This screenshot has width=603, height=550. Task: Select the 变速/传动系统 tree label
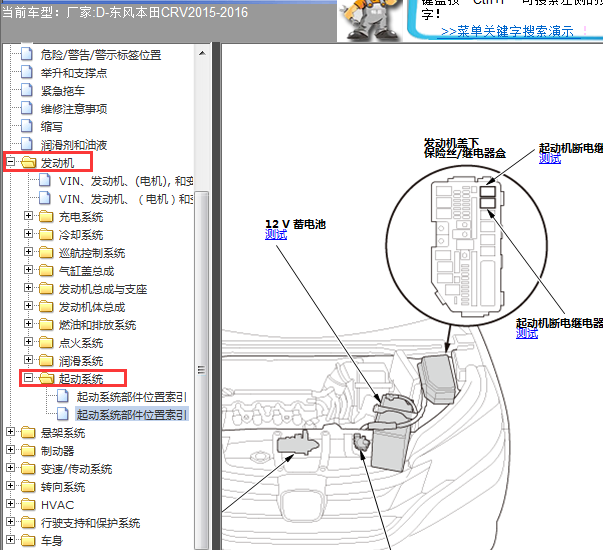point(76,469)
